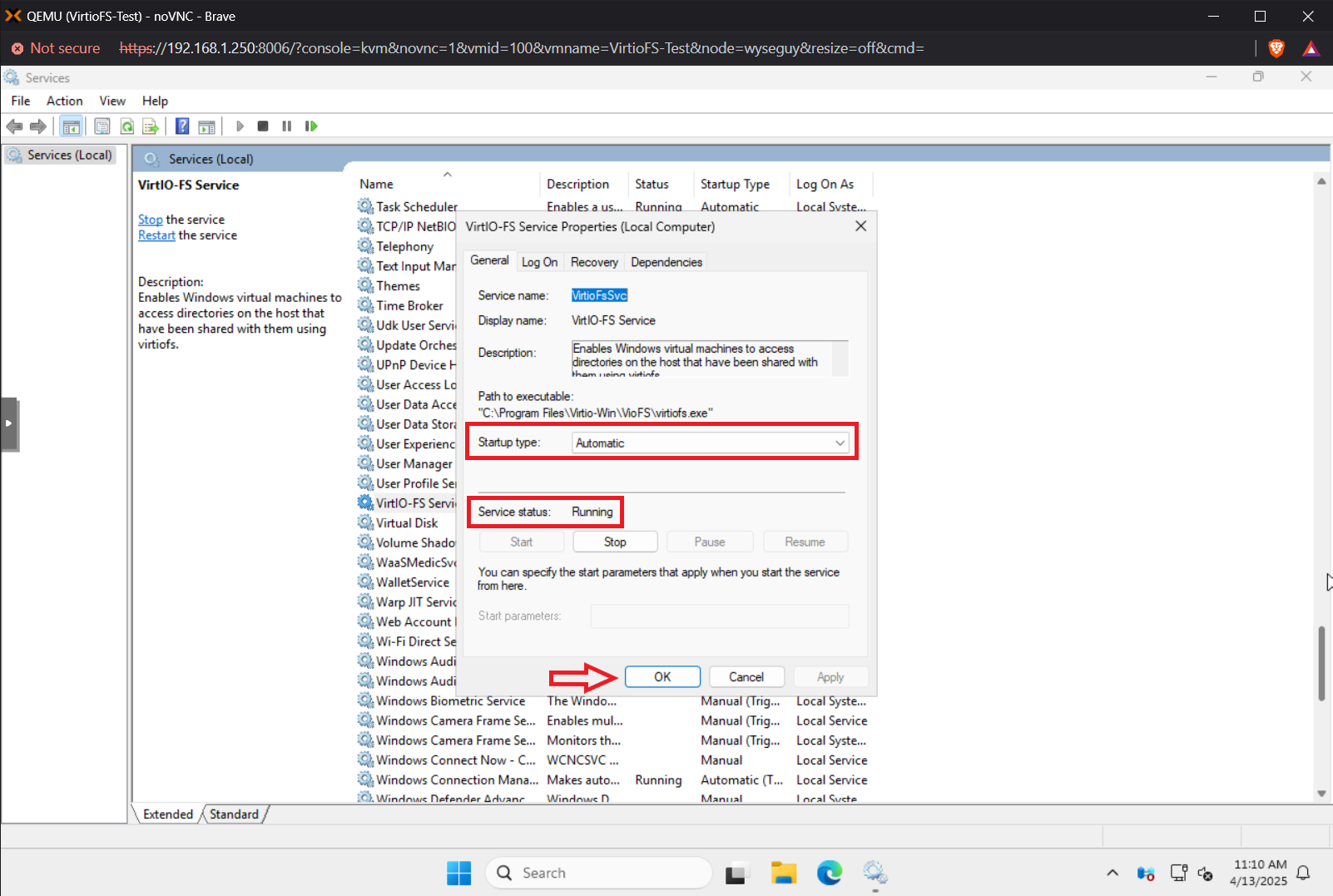Click the Restart the service link
This screenshot has width=1333, height=896.
156,235
